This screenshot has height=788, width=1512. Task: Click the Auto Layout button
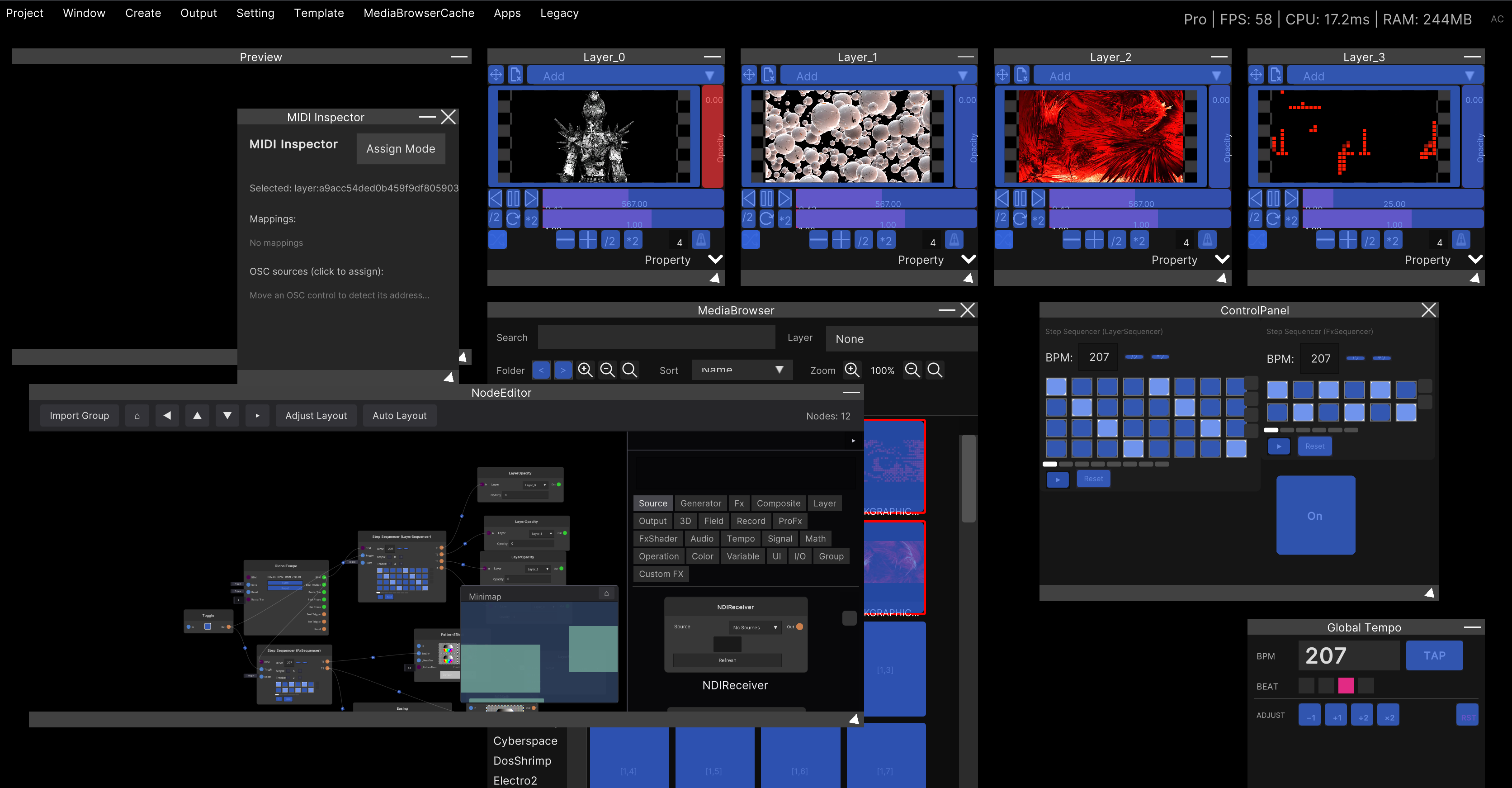pyautogui.click(x=400, y=416)
